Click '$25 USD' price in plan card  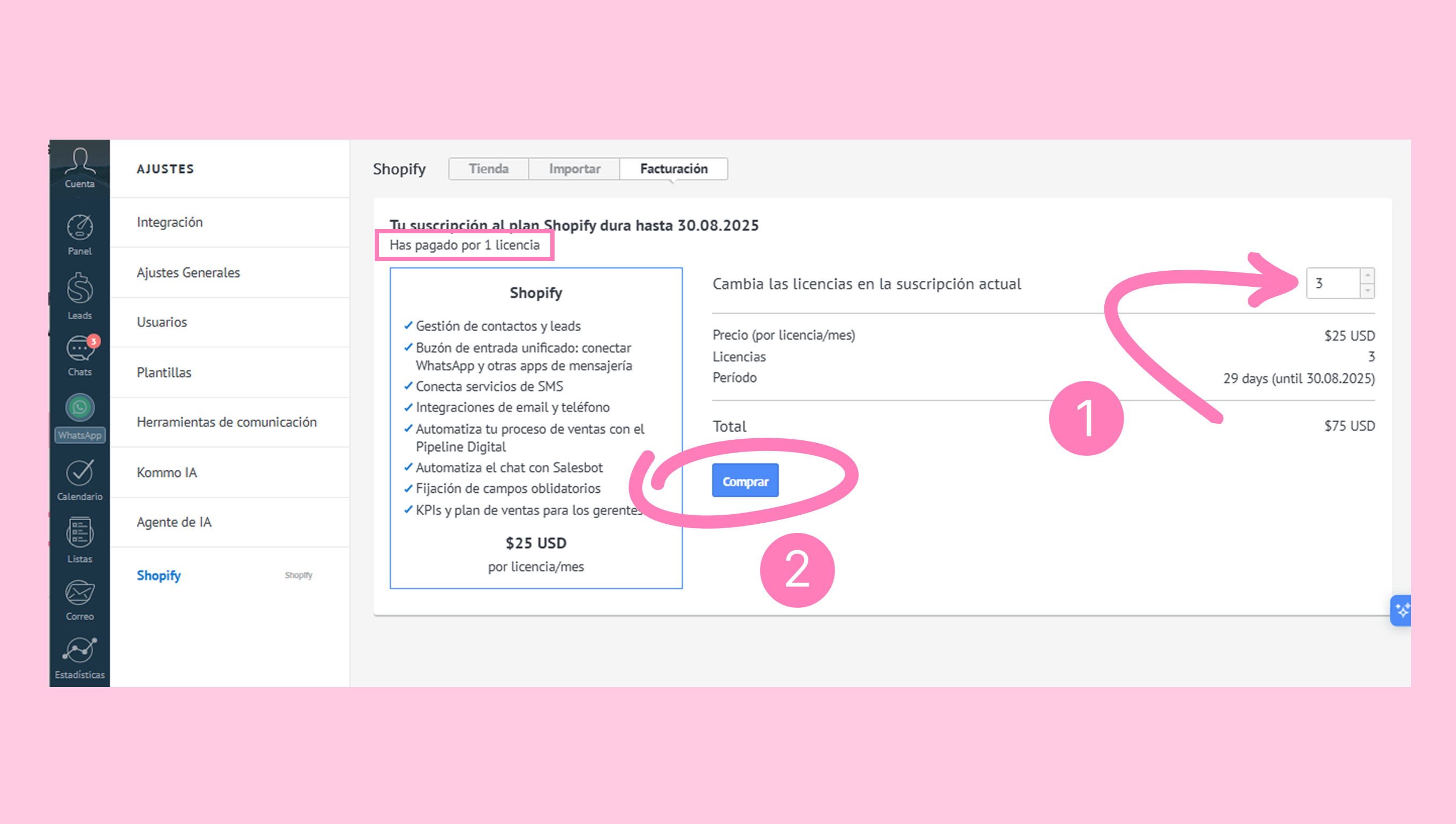tap(535, 543)
